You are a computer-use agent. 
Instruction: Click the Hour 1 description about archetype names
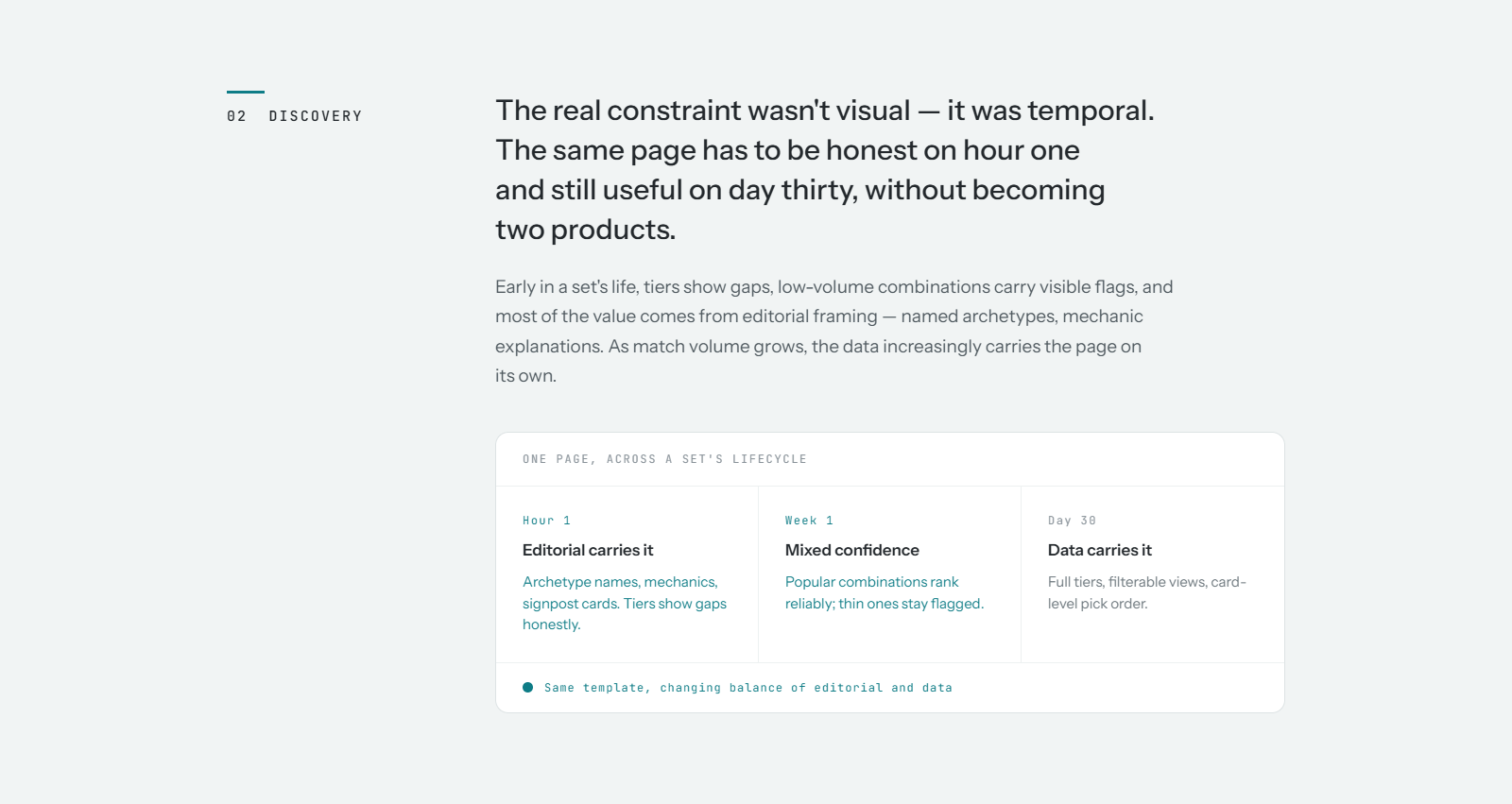click(x=625, y=604)
